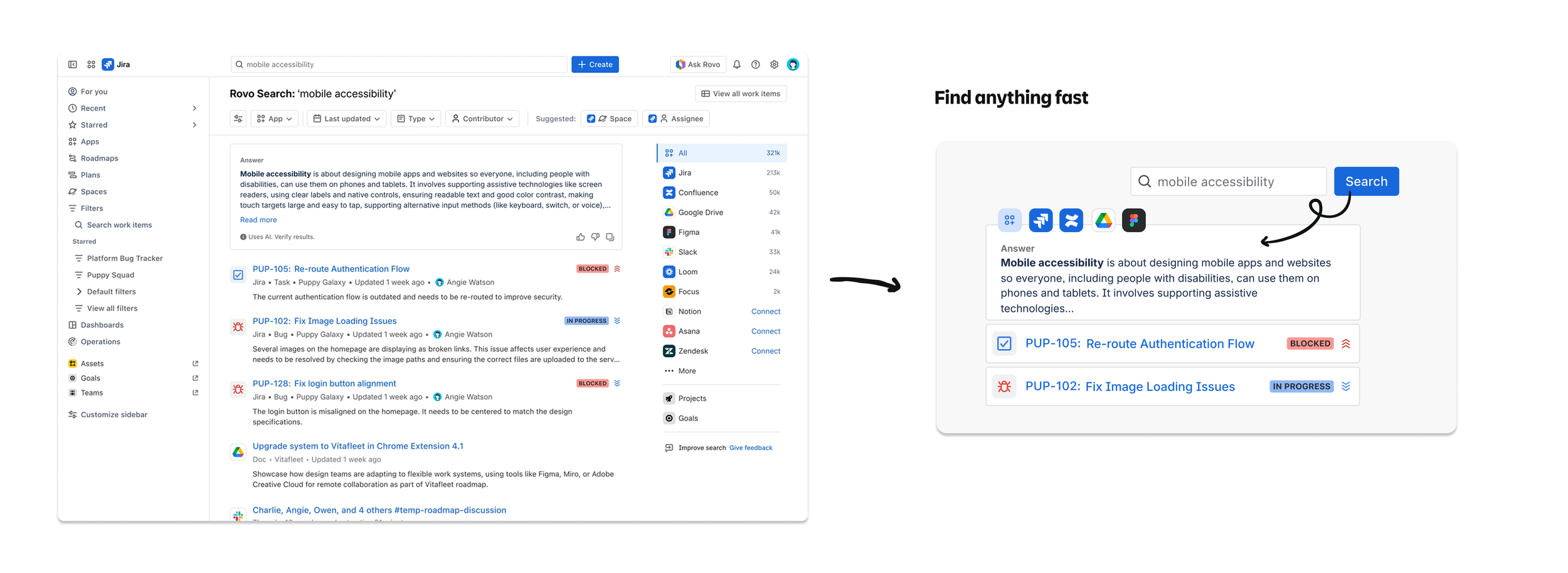Open notifications bell
Screen dimensions: 1568x573
[x=737, y=65]
